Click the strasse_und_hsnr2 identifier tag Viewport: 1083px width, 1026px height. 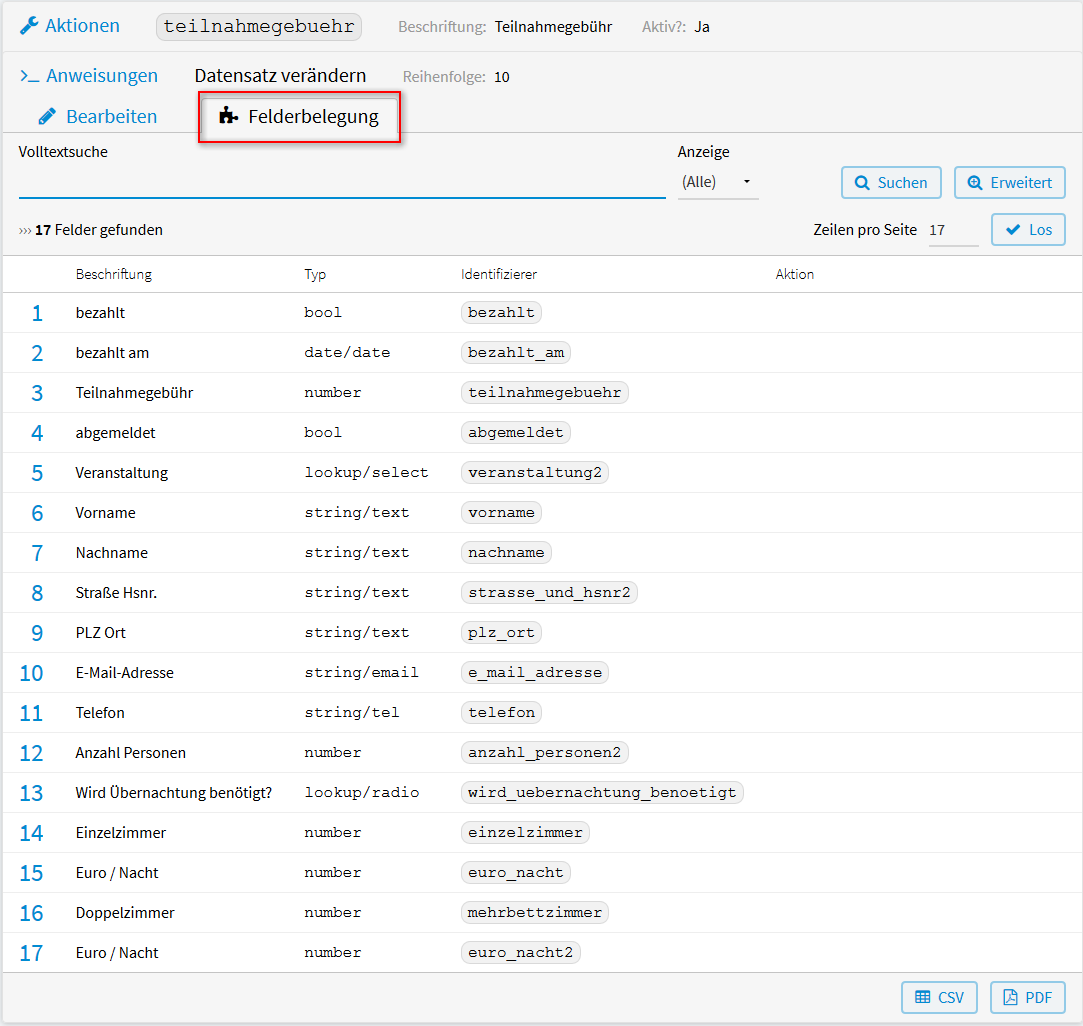549,593
